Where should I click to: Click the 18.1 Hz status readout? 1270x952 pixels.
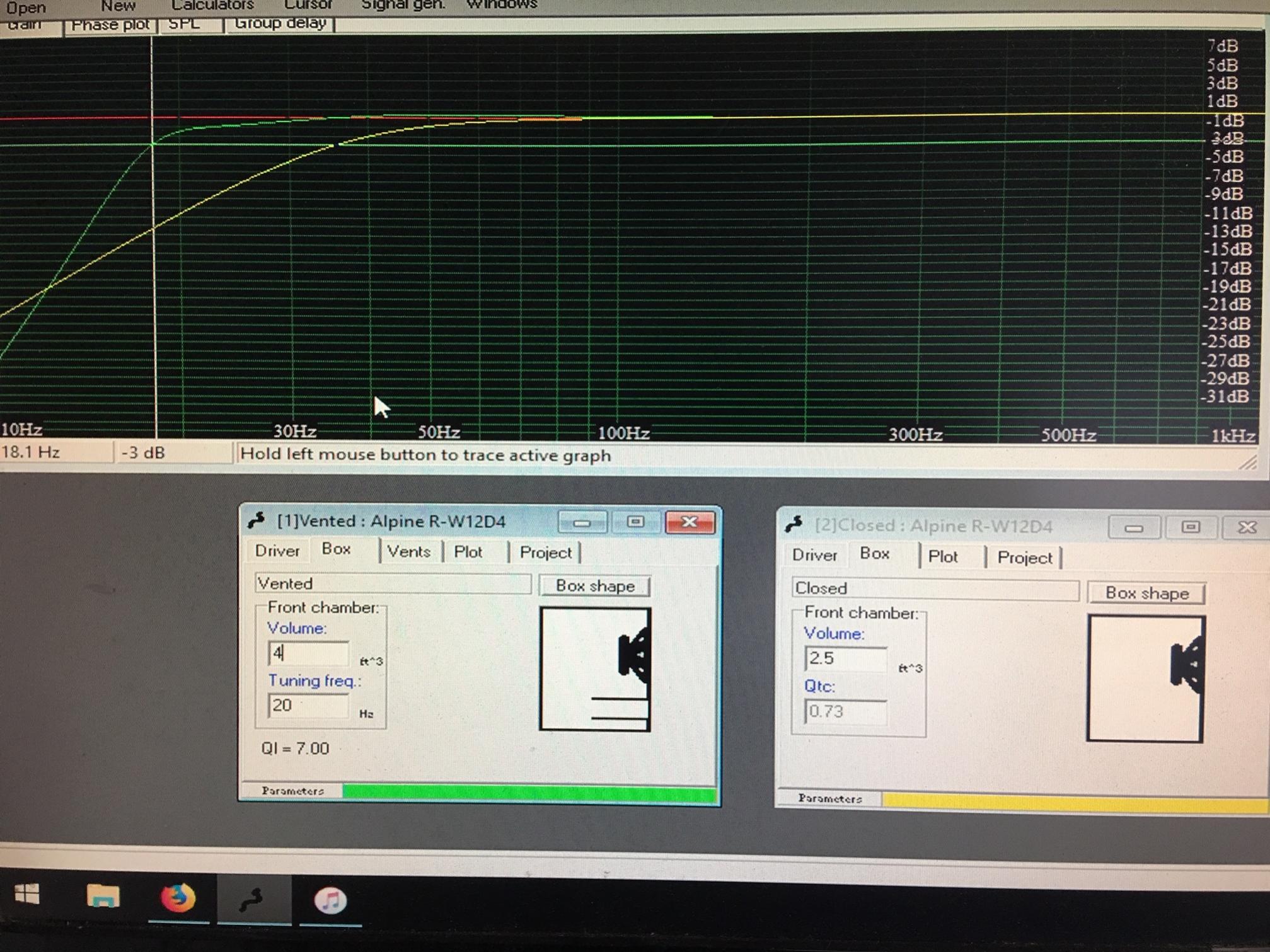30,452
